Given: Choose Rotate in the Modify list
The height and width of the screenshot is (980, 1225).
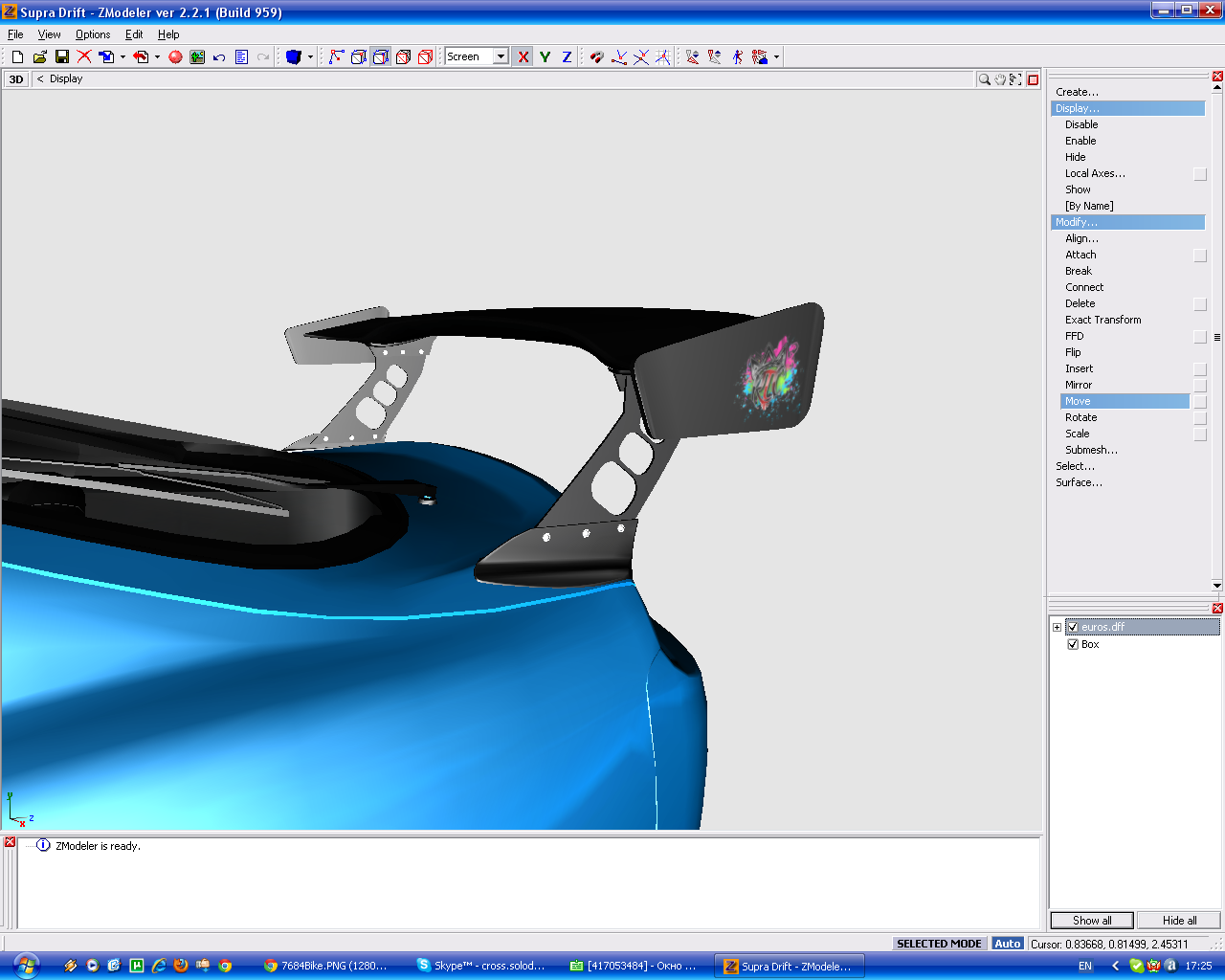Looking at the screenshot, I should coord(1081,417).
